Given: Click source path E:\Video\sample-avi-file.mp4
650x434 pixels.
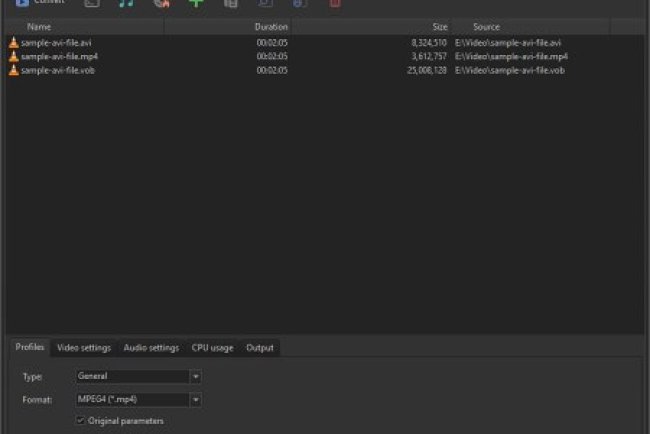Looking at the screenshot, I should tap(511, 56).
